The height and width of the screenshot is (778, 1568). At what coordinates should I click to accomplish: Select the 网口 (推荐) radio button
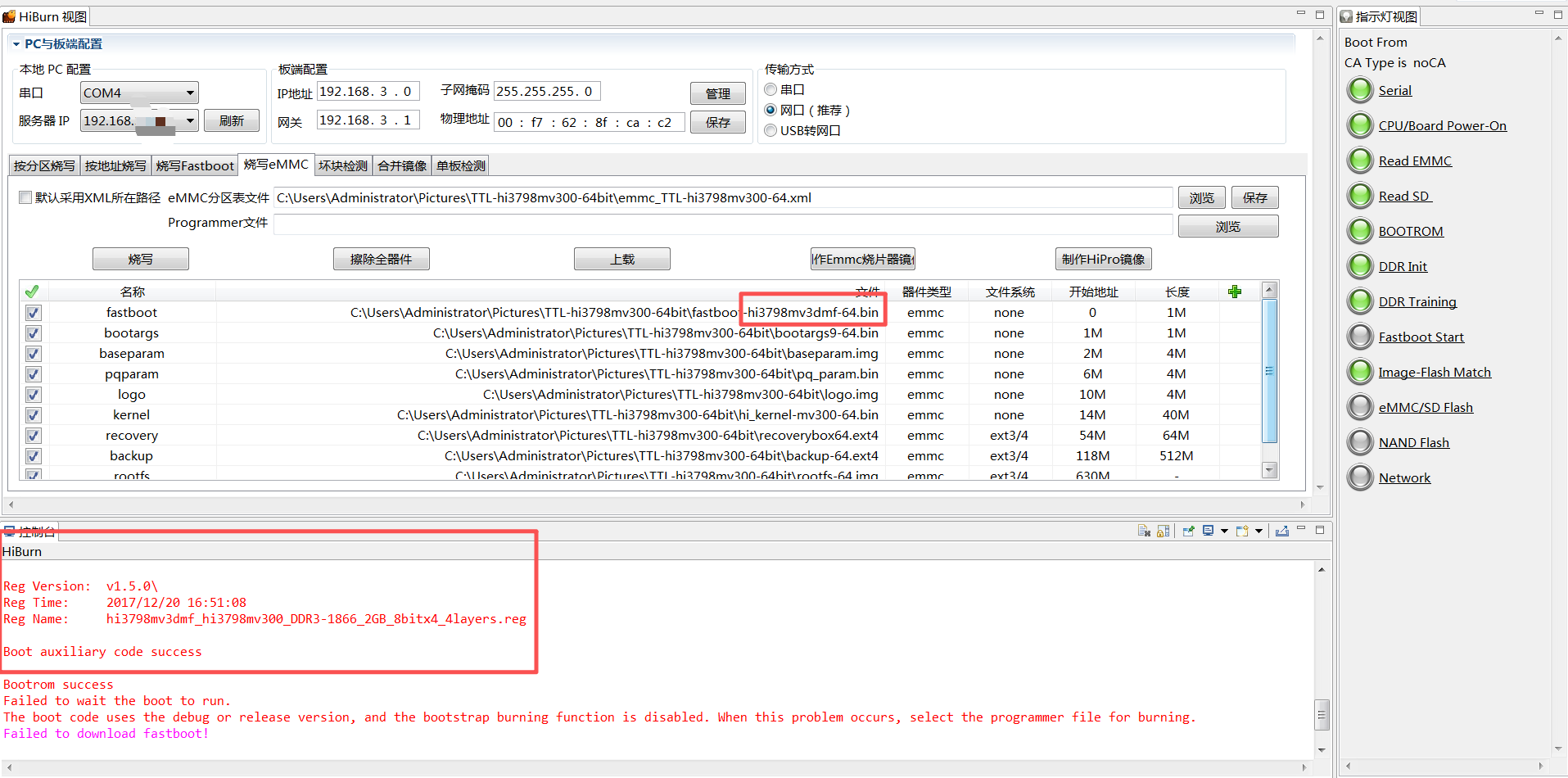point(770,110)
